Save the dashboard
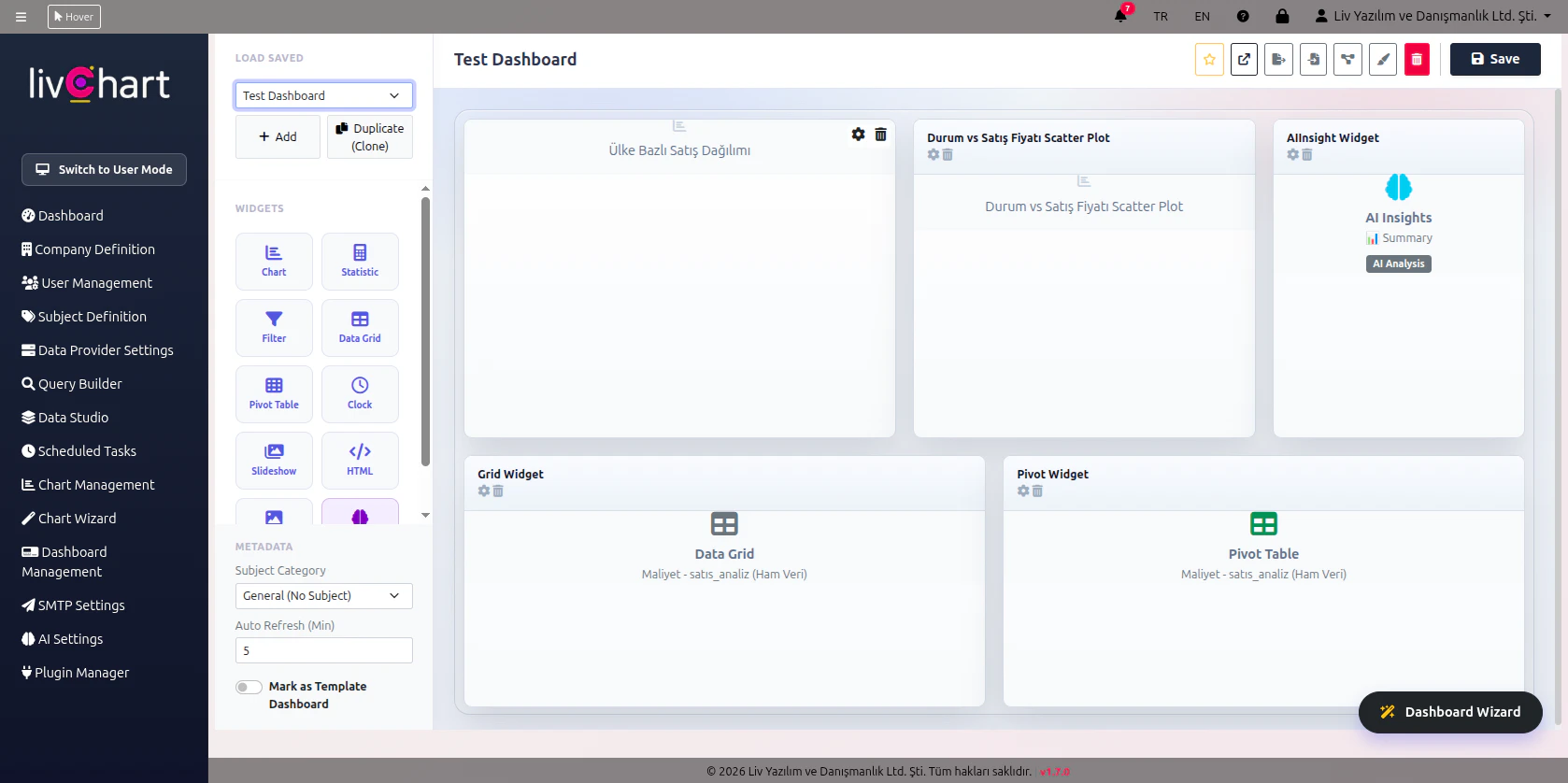The height and width of the screenshot is (783, 1568). (x=1495, y=59)
